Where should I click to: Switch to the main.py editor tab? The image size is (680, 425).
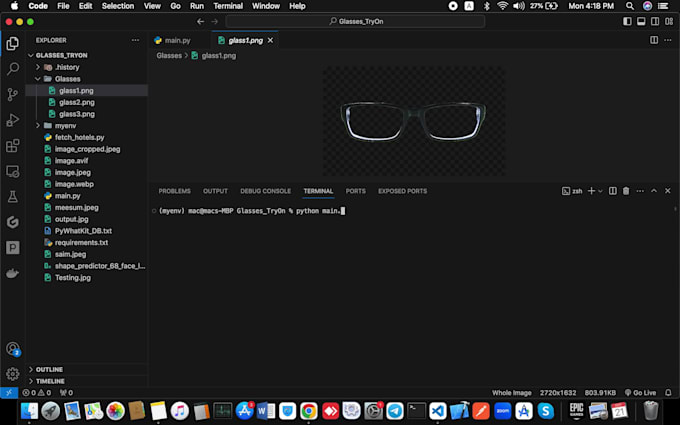pyautogui.click(x=172, y=40)
